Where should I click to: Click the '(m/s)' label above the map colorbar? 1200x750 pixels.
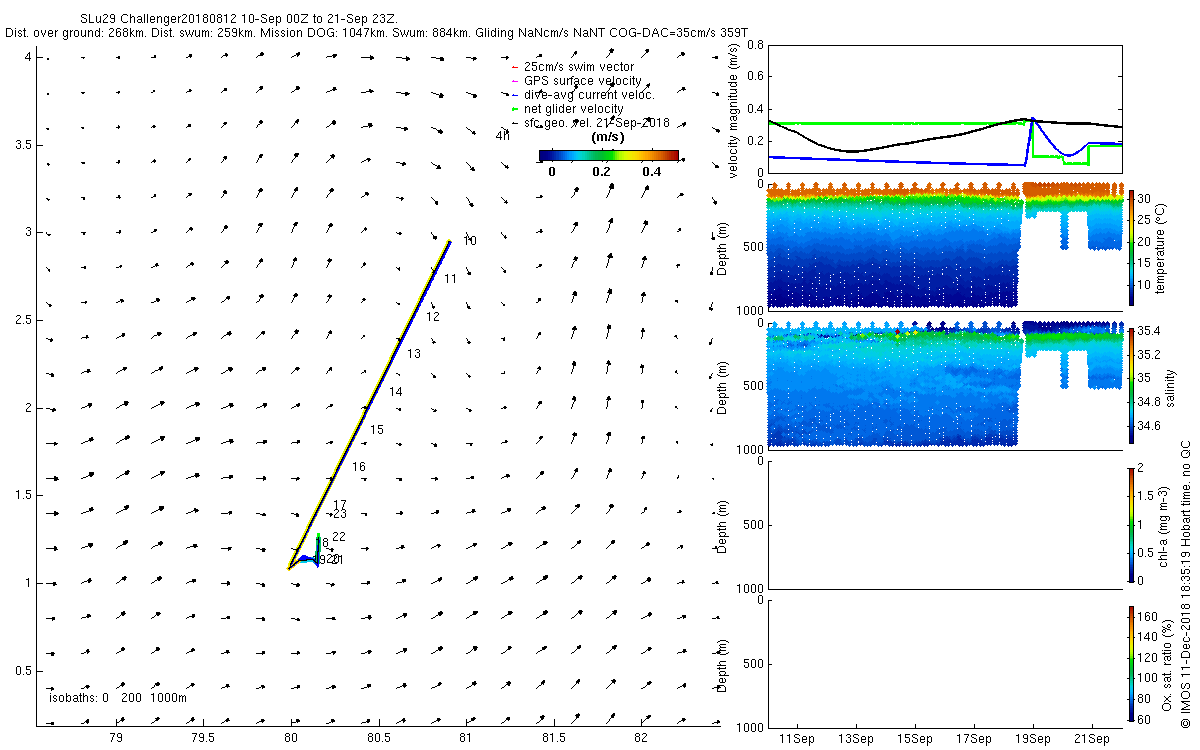(608, 137)
